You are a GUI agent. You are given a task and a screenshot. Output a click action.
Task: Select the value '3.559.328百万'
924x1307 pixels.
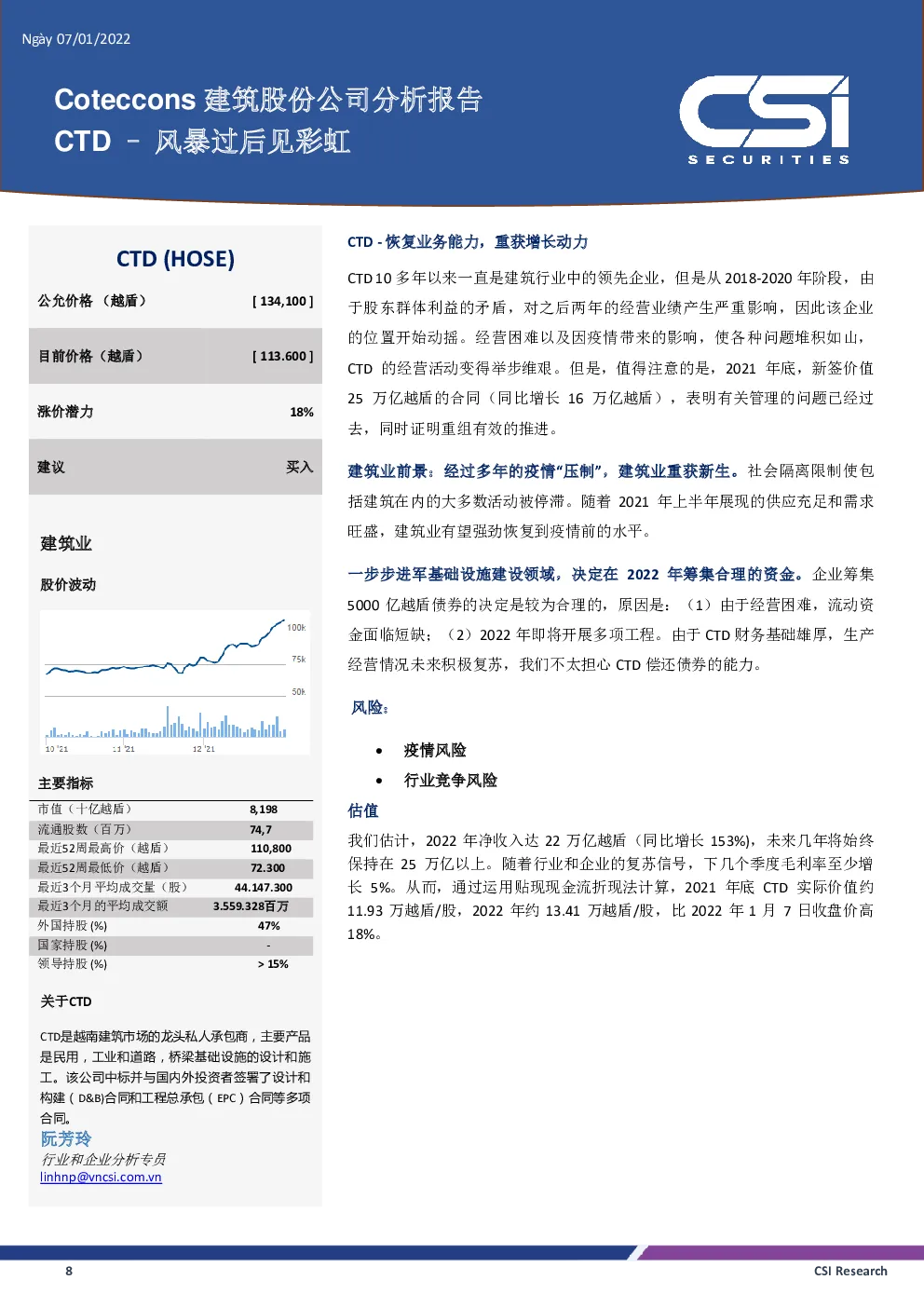click(251, 905)
